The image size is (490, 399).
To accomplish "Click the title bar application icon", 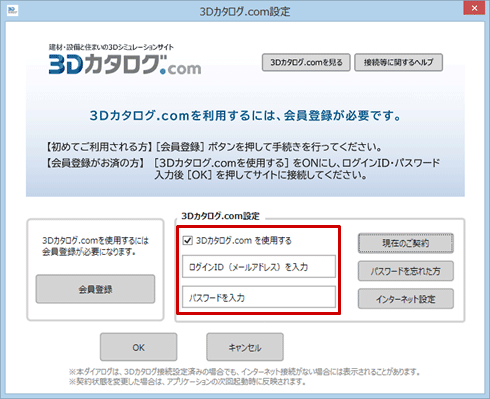I will (12, 10).
